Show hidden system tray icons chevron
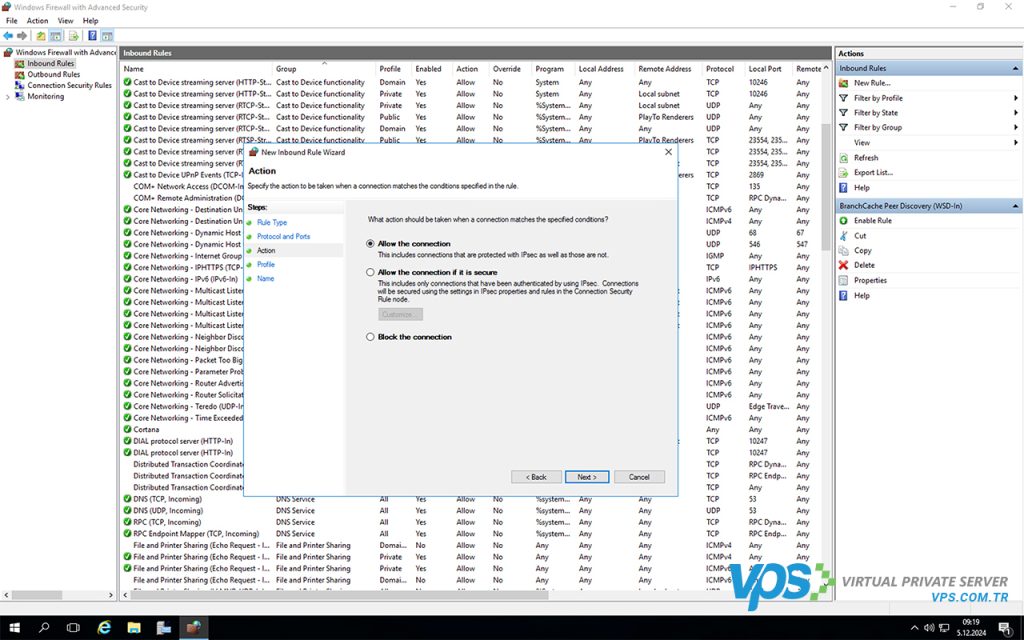This screenshot has height=640, width=1024. (914, 628)
